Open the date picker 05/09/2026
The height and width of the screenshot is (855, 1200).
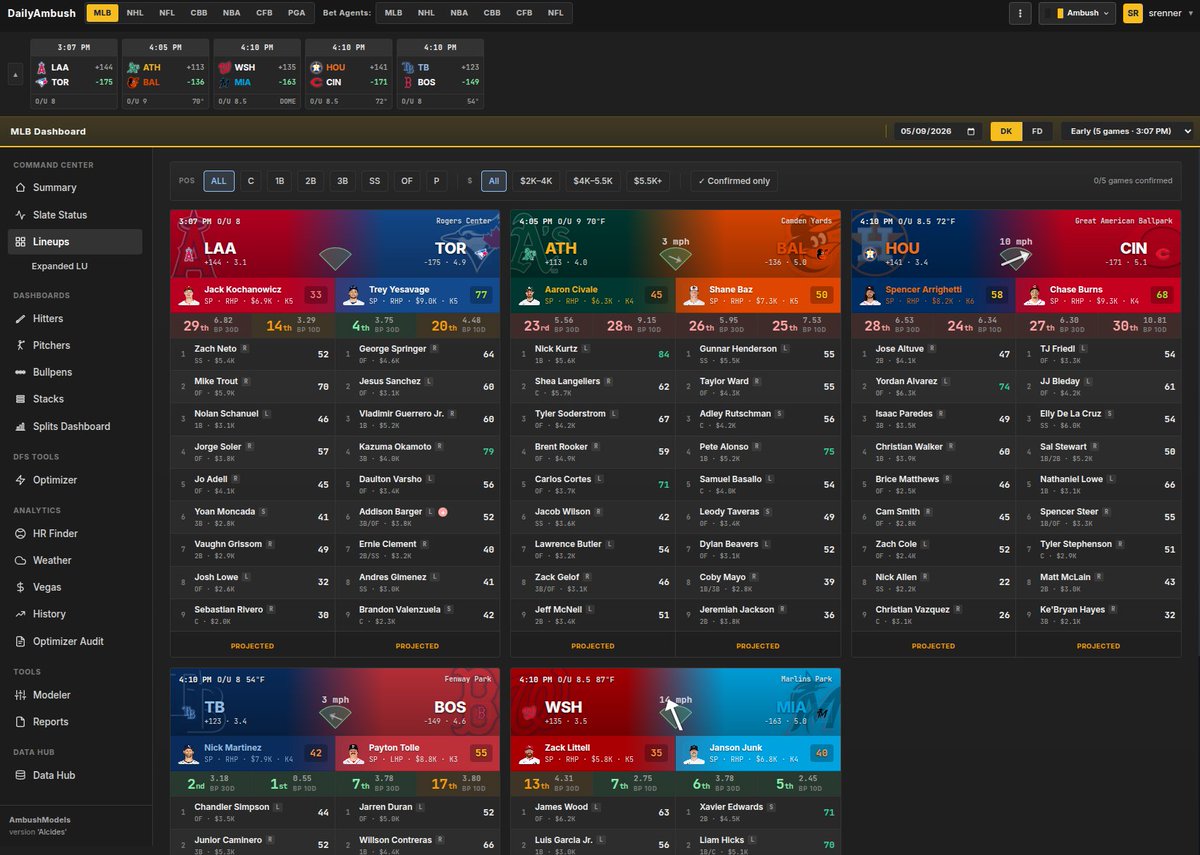tap(938, 131)
